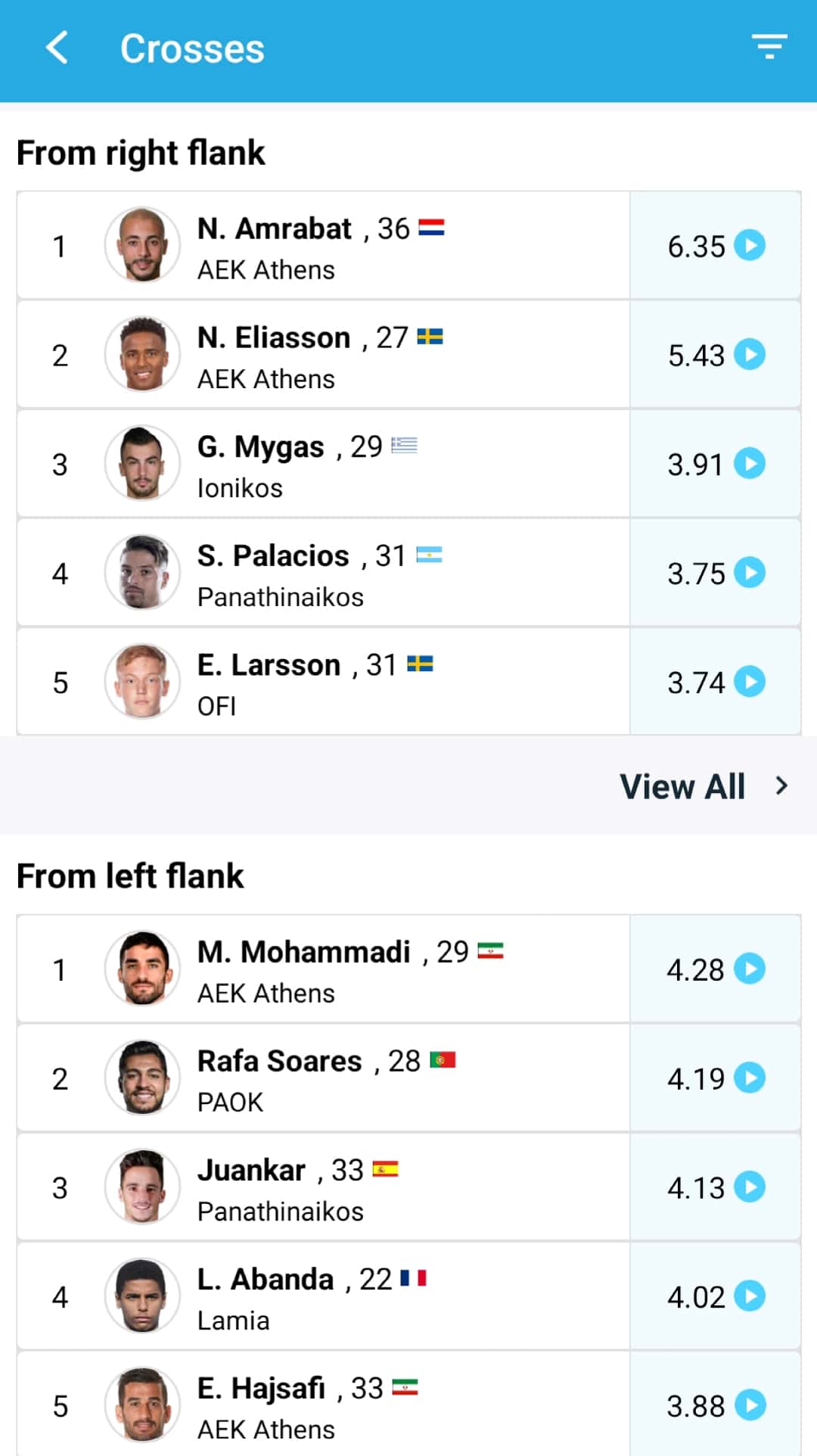817x1456 pixels.
Task: Open the filter icon in header
Action: (x=769, y=47)
